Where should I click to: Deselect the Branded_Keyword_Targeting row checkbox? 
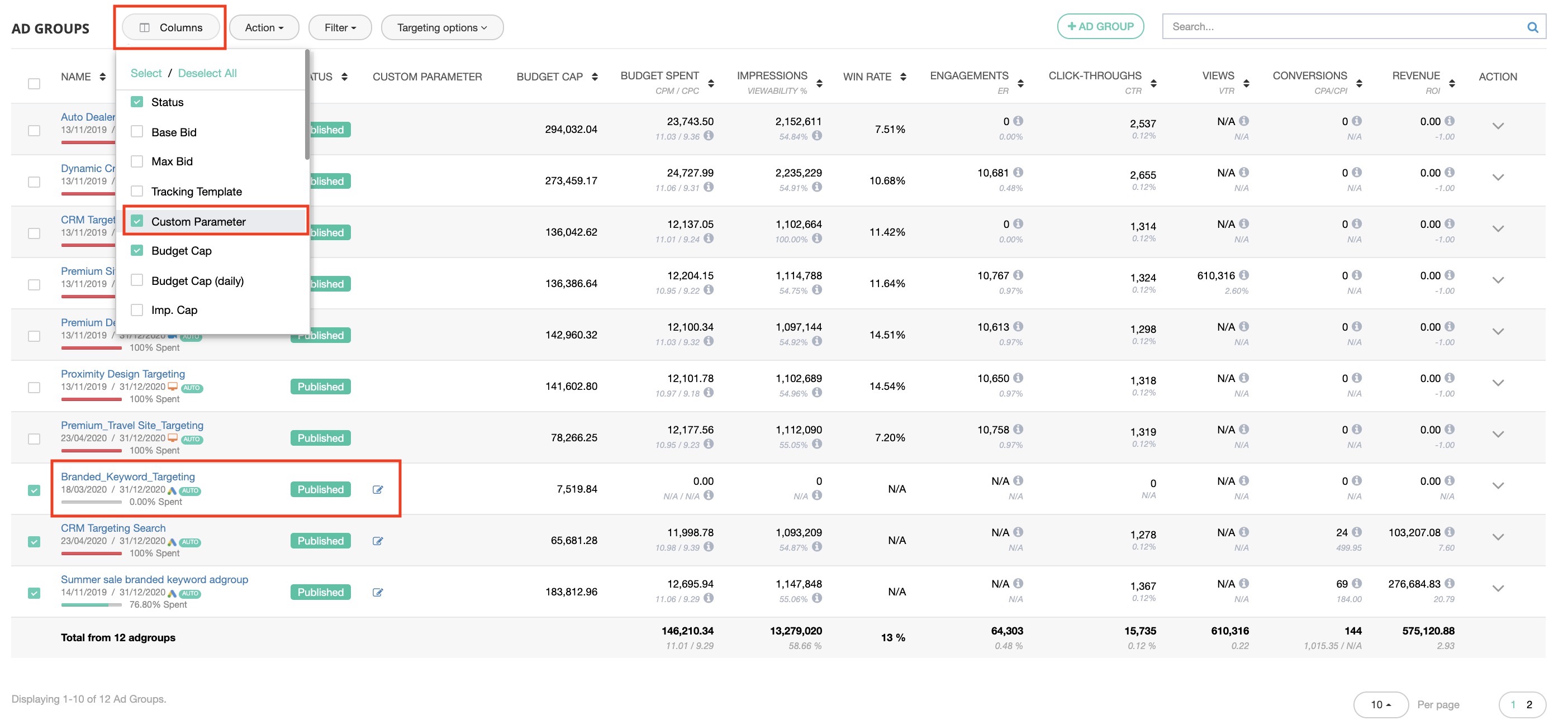tap(34, 490)
